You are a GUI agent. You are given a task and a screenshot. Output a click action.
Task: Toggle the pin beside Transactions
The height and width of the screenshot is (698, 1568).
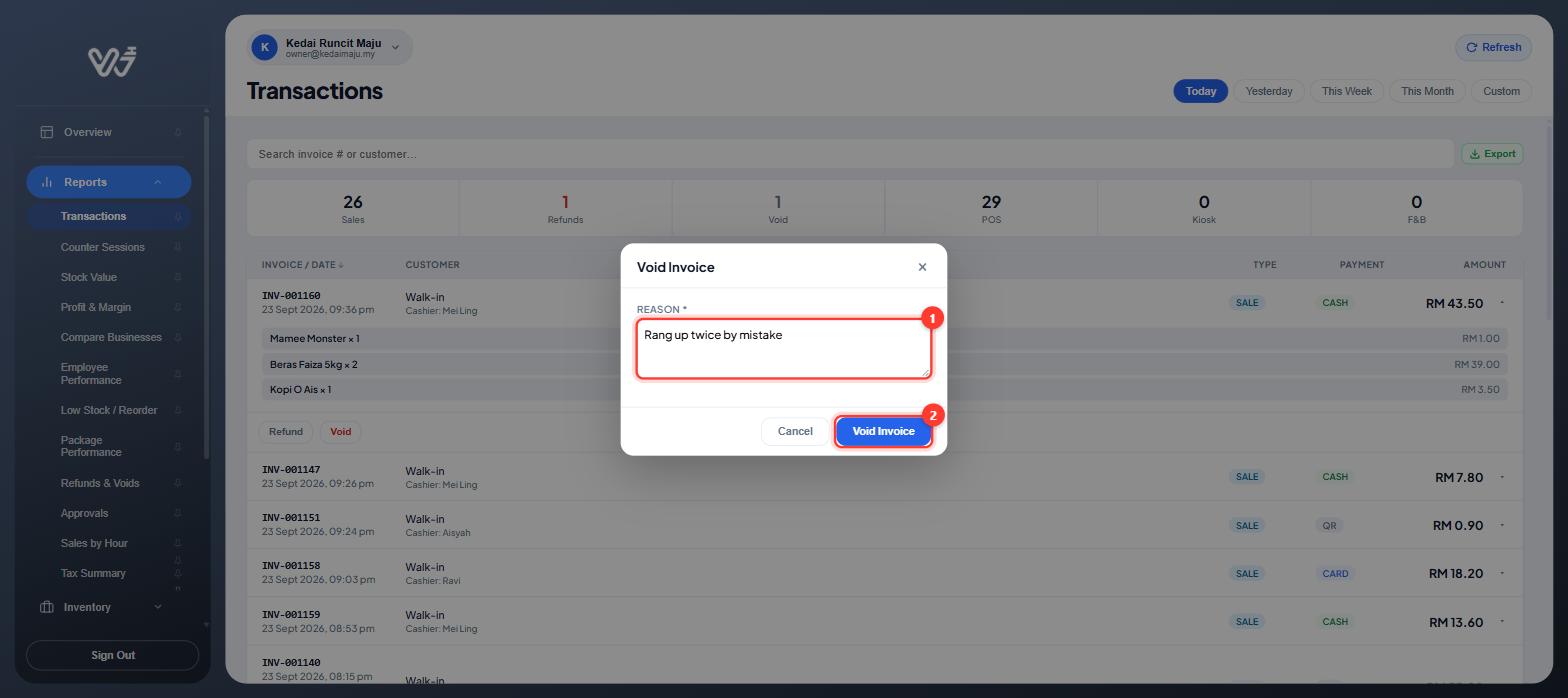click(178, 216)
